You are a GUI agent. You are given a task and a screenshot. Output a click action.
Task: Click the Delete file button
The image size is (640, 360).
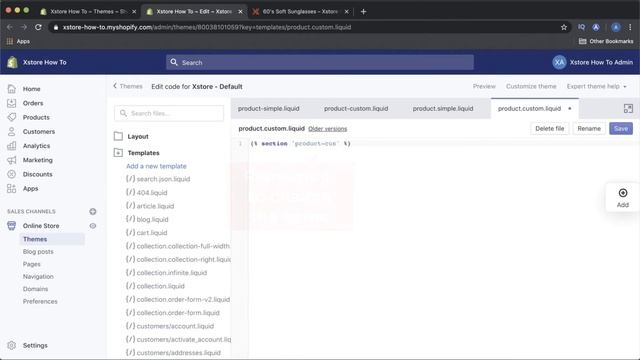549,129
